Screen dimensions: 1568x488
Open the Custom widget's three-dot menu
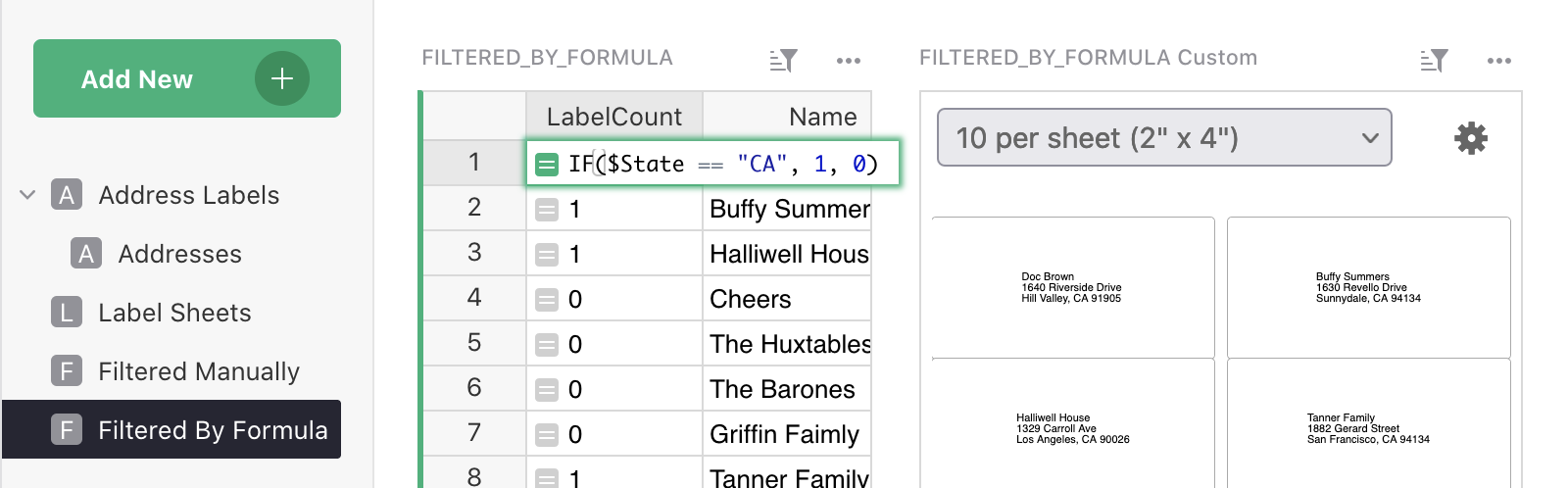tap(1498, 61)
